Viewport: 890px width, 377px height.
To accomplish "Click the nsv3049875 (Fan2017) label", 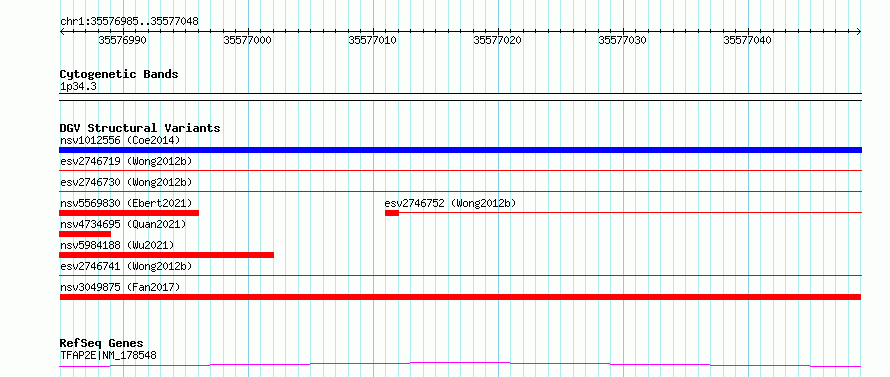I will click(x=120, y=287).
